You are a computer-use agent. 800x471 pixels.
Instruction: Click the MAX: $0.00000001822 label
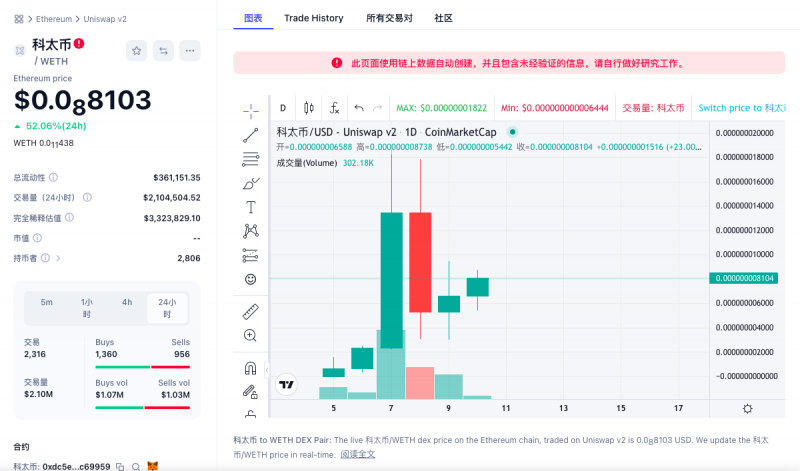[441, 108]
